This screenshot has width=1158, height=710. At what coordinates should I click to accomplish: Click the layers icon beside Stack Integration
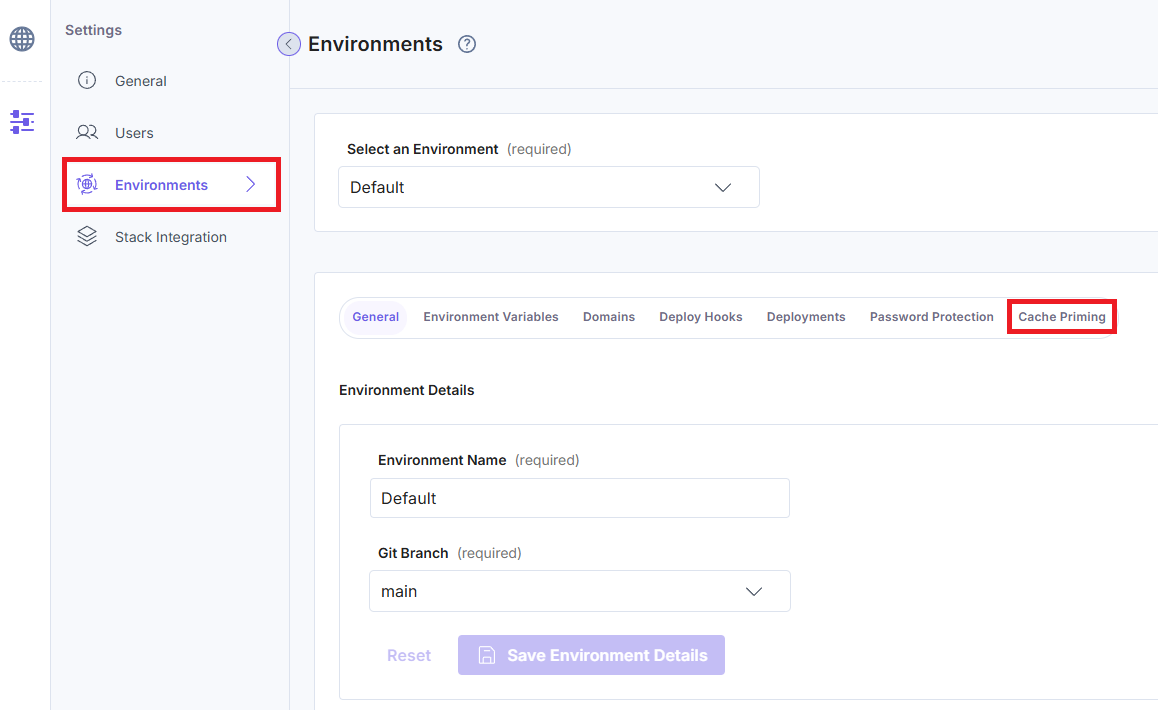86,236
